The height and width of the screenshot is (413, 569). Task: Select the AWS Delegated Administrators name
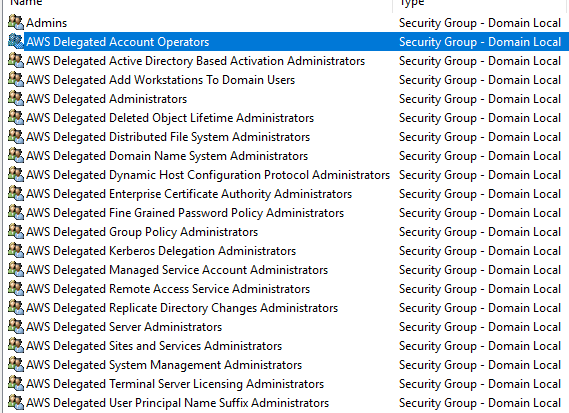click(x=107, y=99)
